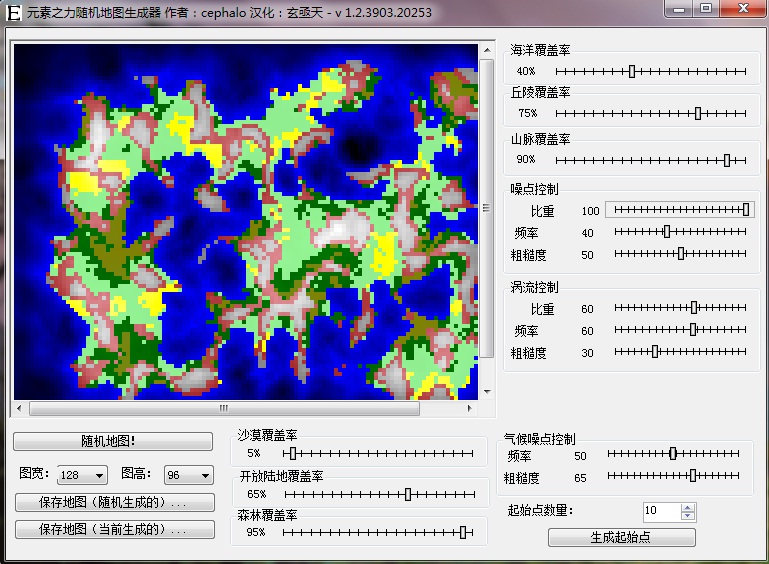This screenshot has height=564, width=769.
Task: Click the 生成起始点 button
Action: pos(621,538)
